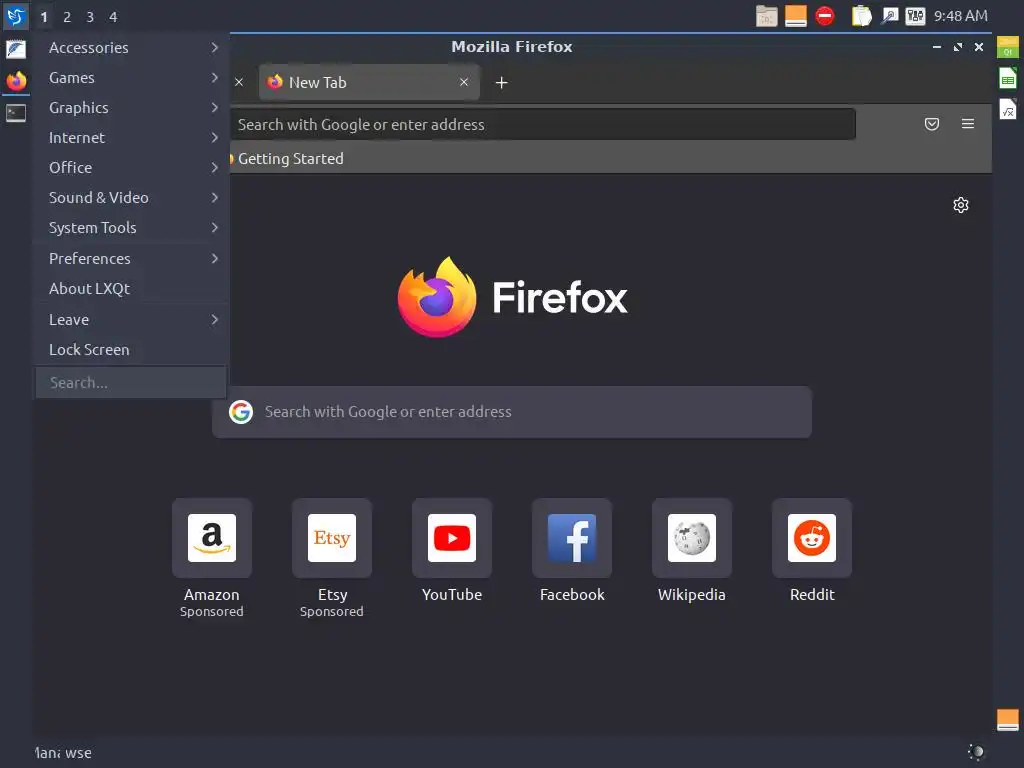The width and height of the screenshot is (1024, 768).
Task: Select the Office menu entry
Action: click(x=131, y=168)
